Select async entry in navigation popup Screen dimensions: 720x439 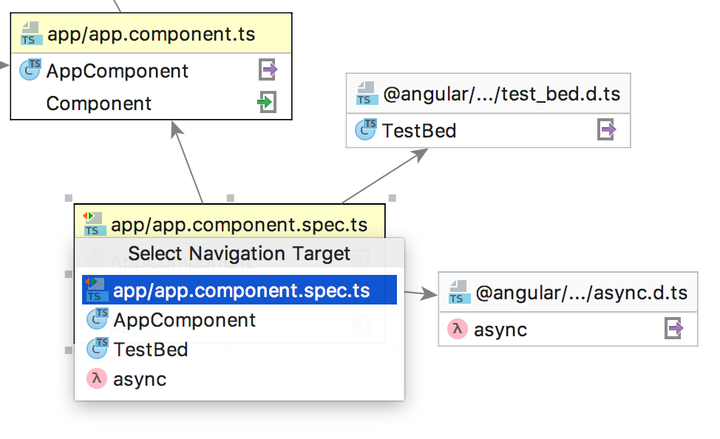[x=140, y=379]
